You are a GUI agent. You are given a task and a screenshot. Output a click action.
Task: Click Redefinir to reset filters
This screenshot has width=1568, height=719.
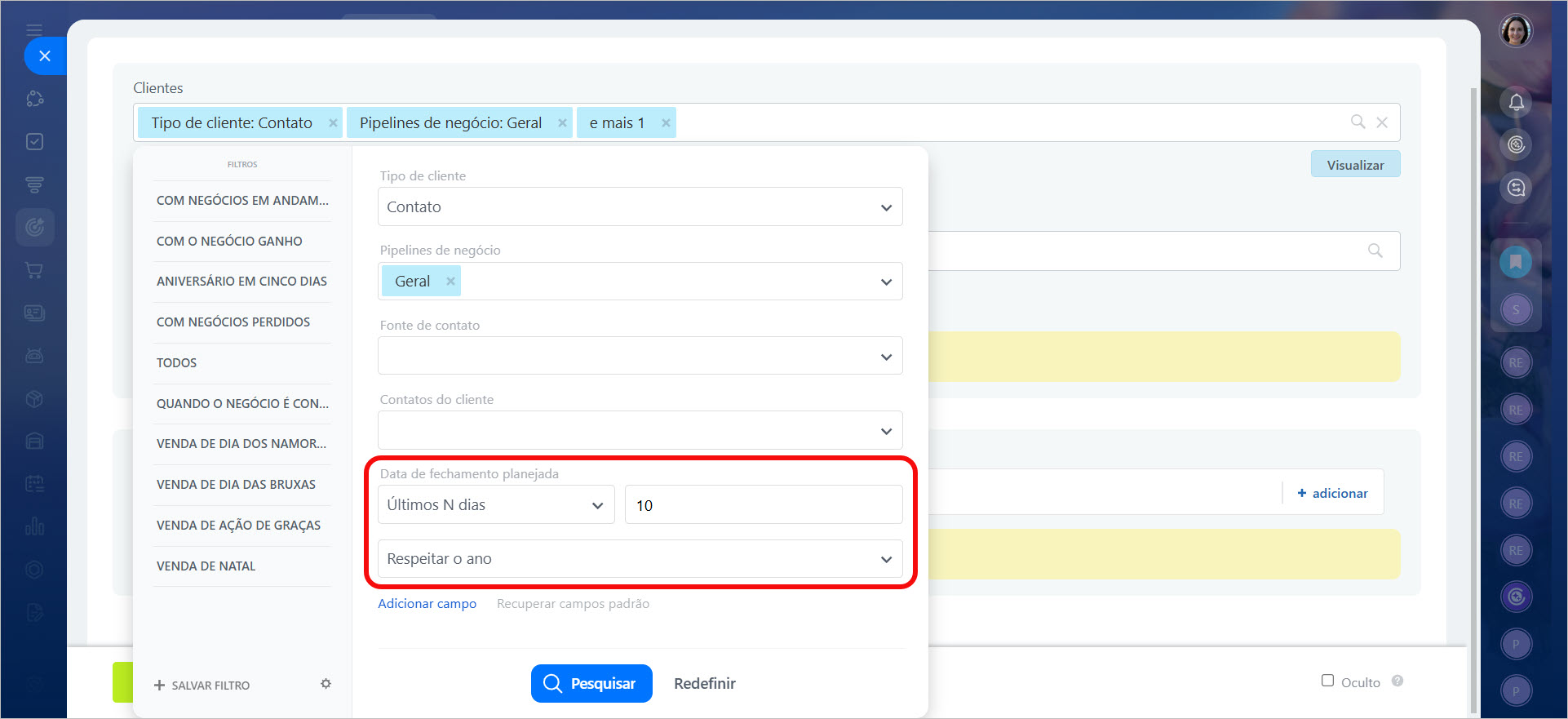point(705,684)
